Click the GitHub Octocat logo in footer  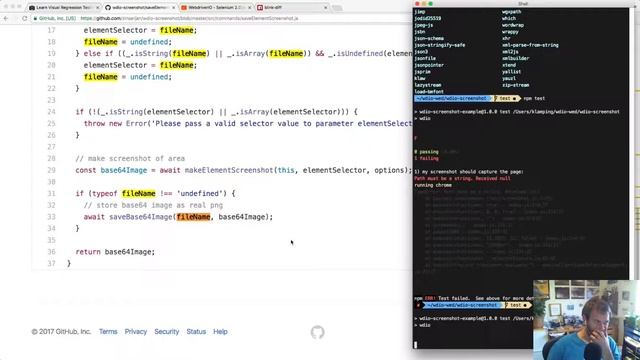(x=318, y=332)
